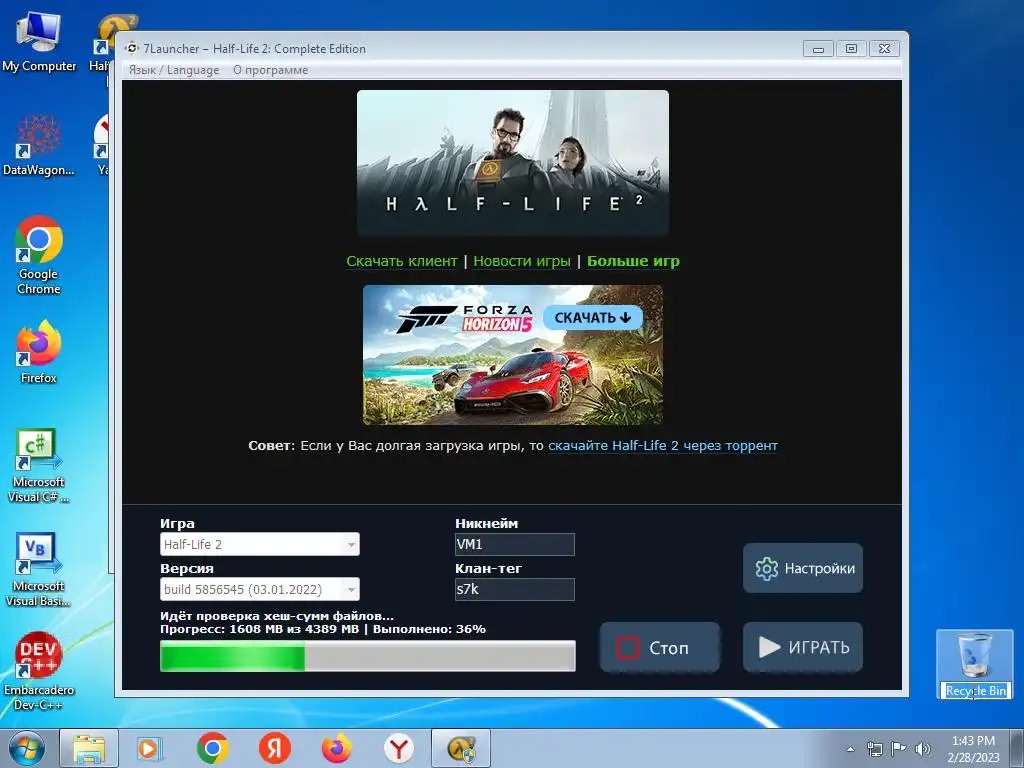Viewport: 1024px width, 768px height.
Task: Expand the Игра game dropdown
Action: point(260,544)
